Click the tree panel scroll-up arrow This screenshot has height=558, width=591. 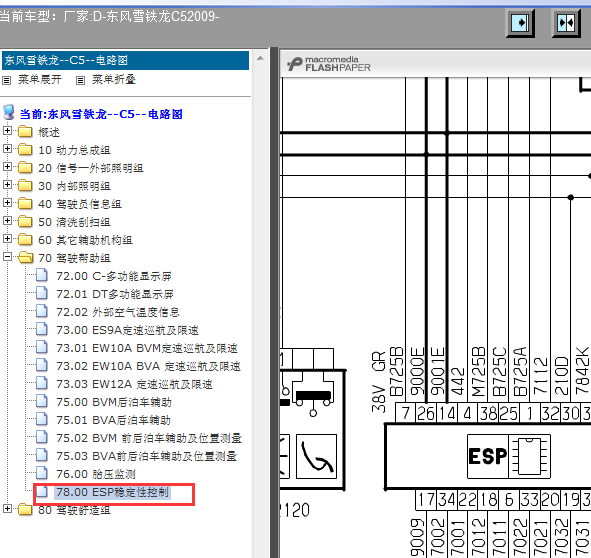(260, 58)
